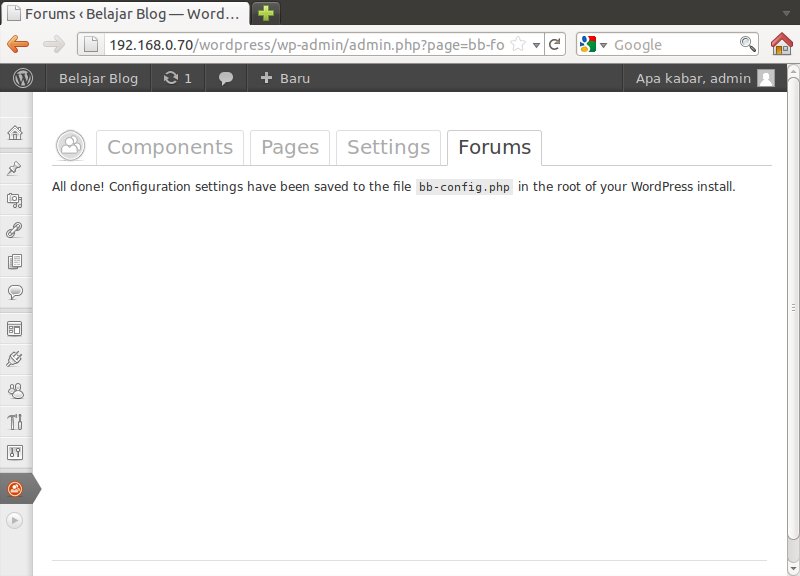Open the Pages tab
The height and width of the screenshot is (576, 800).
(x=290, y=147)
